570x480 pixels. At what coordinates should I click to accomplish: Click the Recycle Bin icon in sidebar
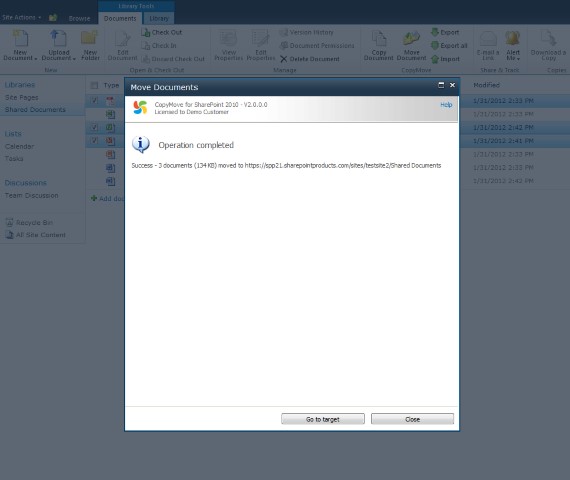(x=10, y=223)
